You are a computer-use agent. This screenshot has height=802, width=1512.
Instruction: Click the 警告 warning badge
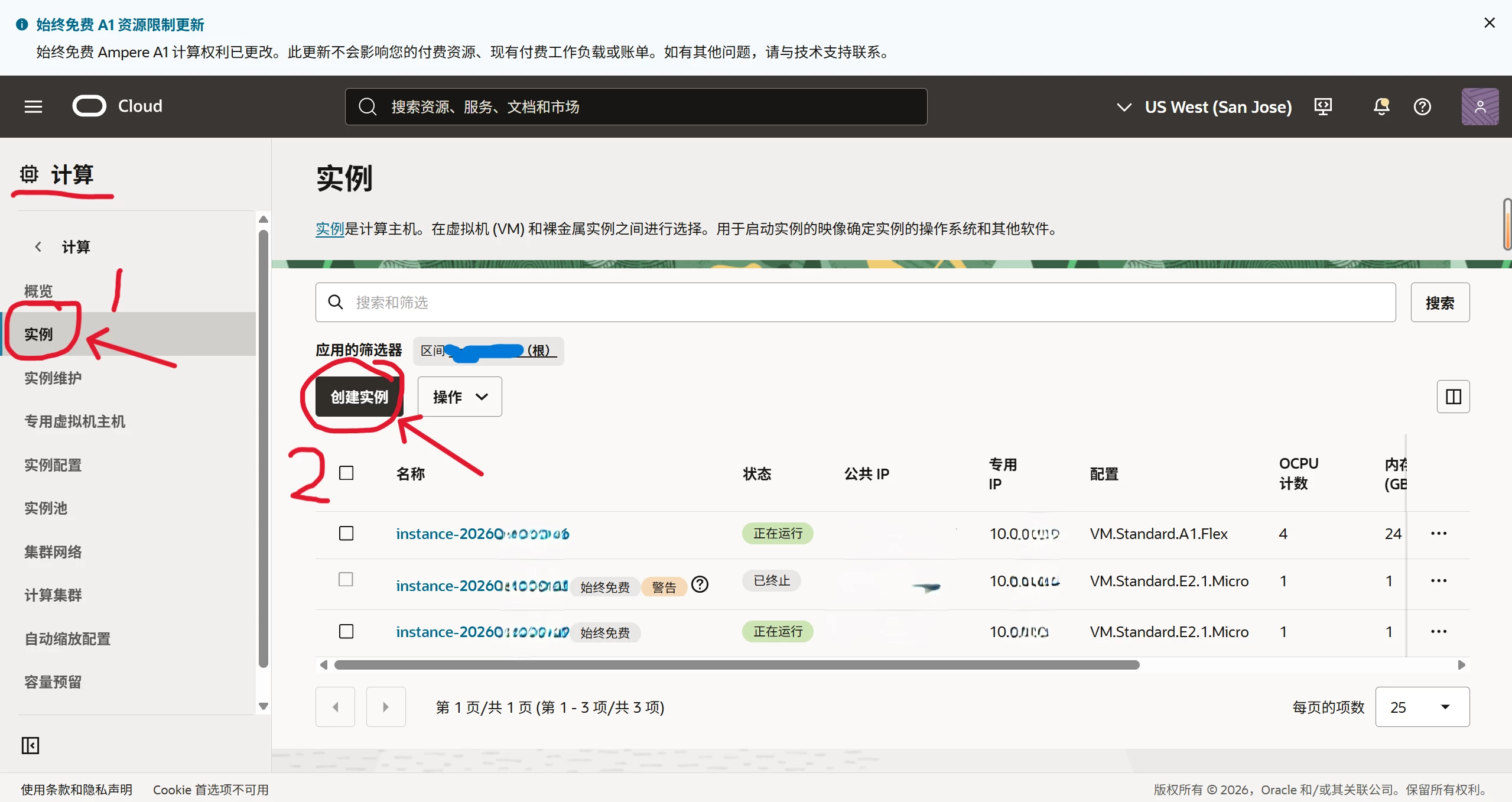click(664, 587)
